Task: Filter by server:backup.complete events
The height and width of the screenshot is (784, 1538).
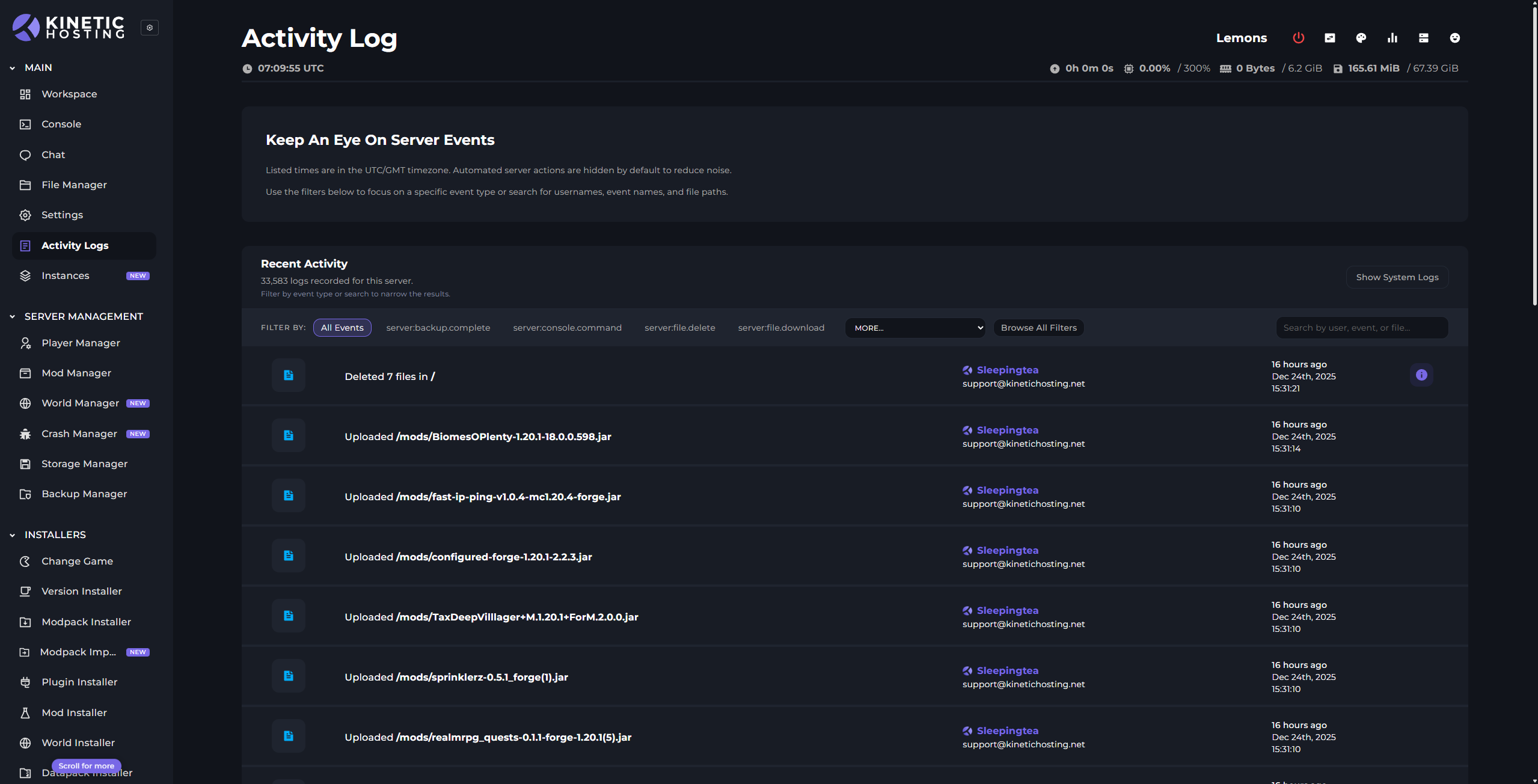Action: [438, 328]
